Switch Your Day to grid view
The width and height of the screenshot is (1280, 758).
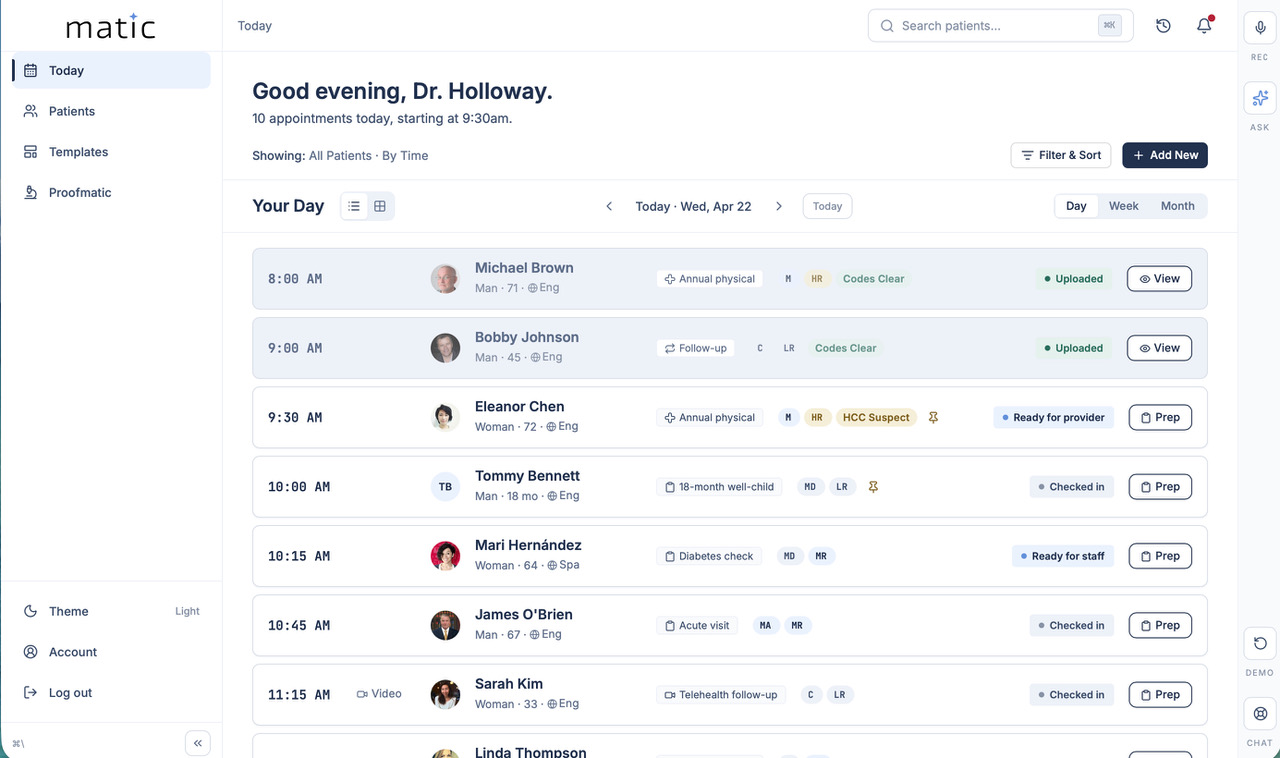380,206
